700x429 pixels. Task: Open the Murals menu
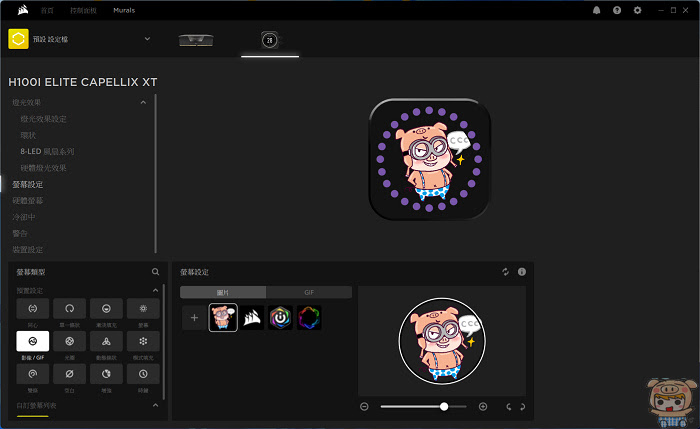124,10
